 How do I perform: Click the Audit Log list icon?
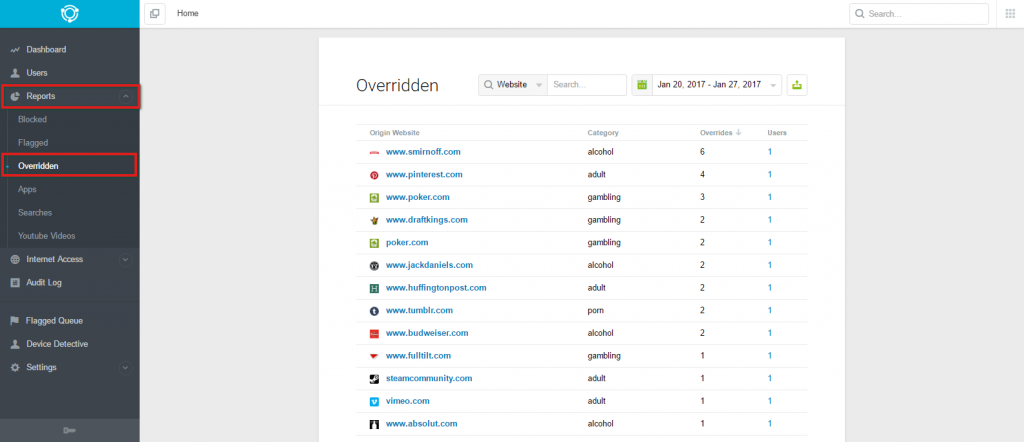[x=15, y=283]
